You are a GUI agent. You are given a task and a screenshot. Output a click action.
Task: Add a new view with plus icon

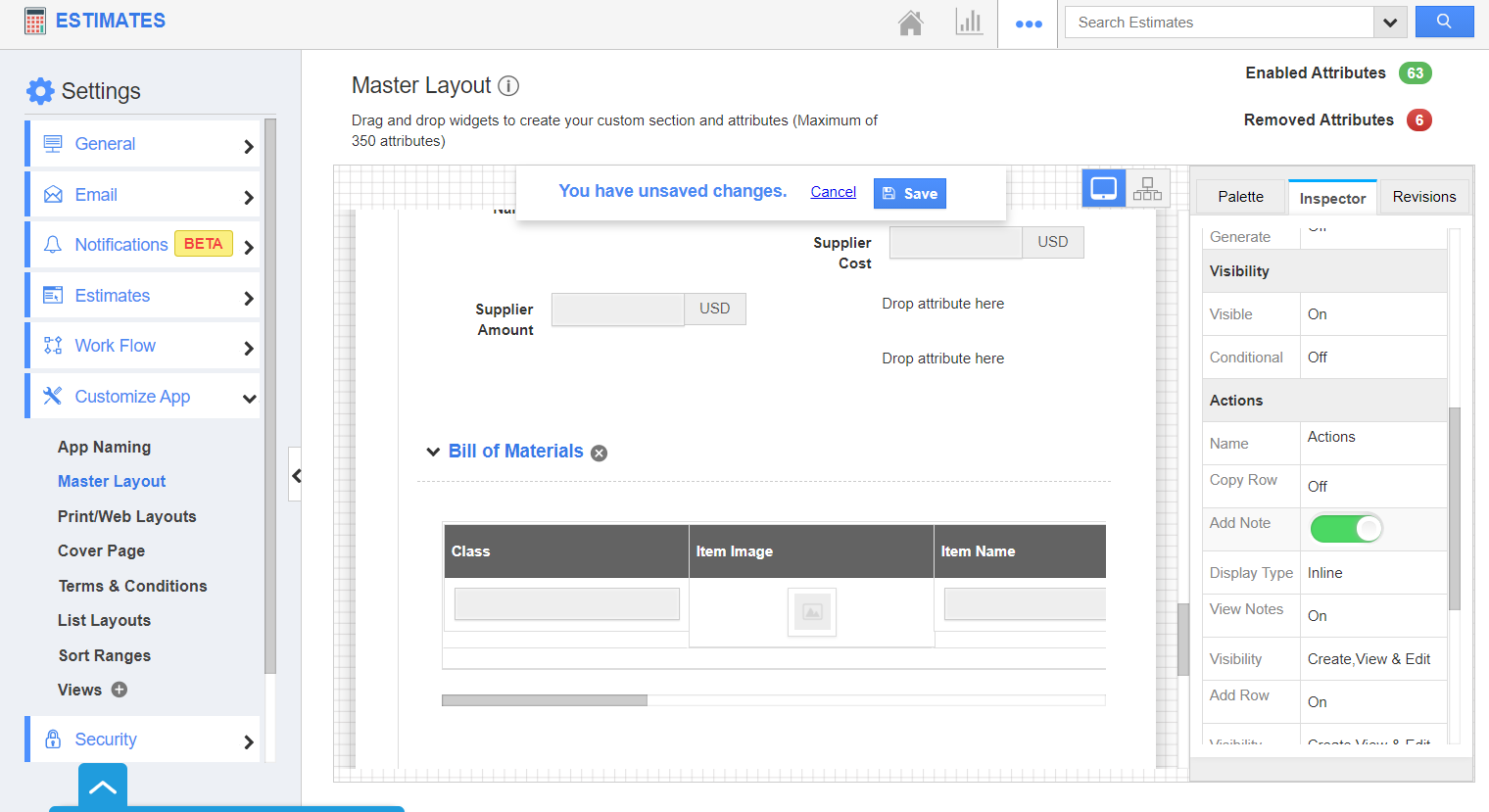click(120, 690)
